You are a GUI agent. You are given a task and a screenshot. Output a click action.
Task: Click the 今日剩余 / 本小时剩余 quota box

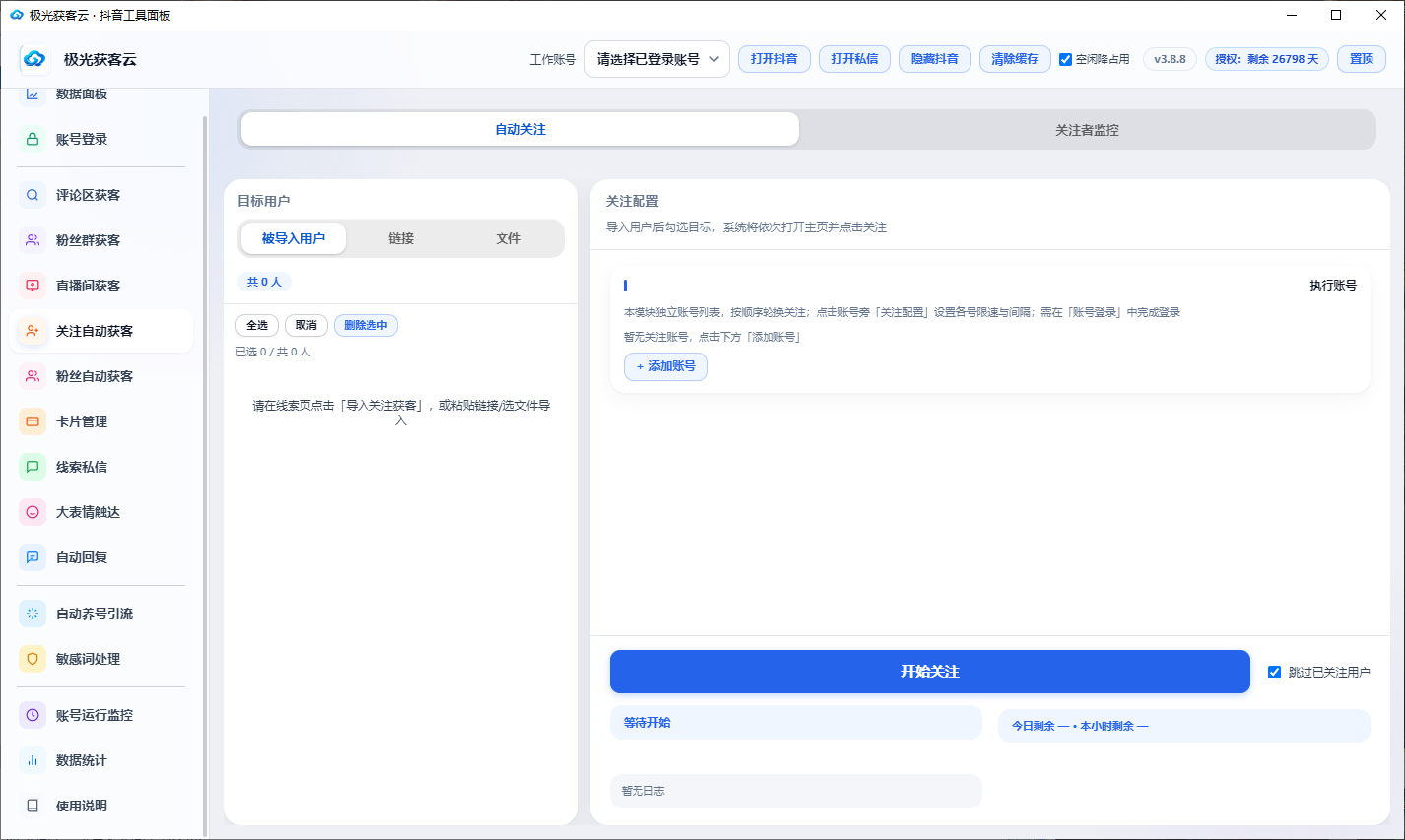pyautogui.click(x=1184, y=726)
